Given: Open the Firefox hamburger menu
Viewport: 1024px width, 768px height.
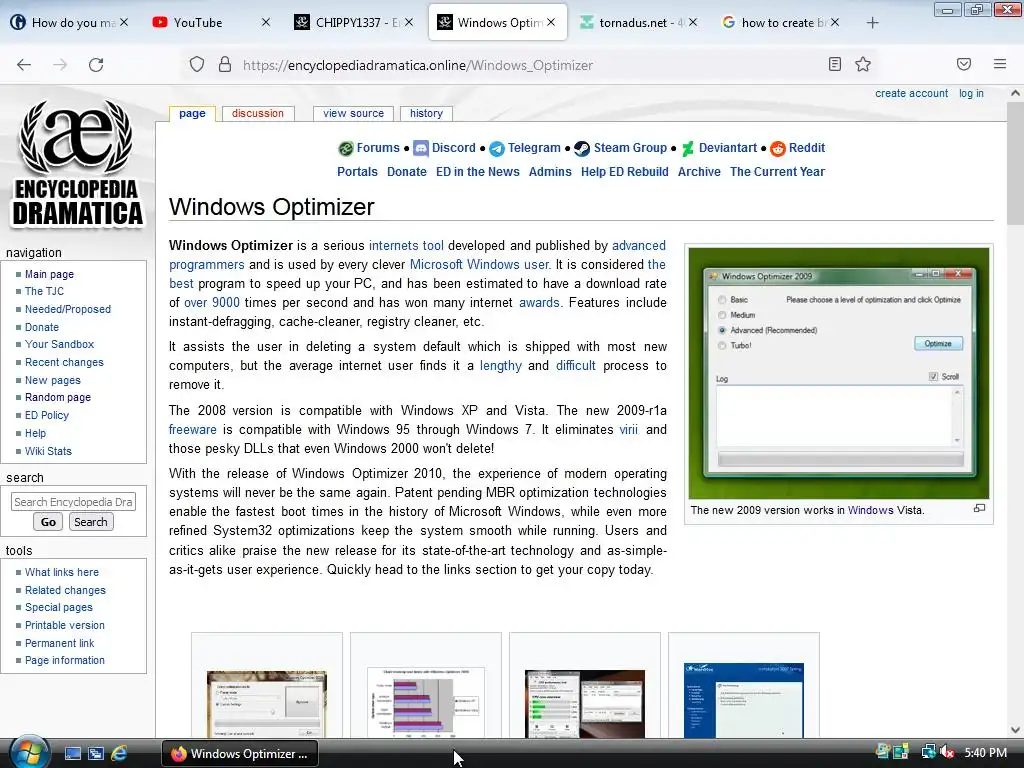Looking at the screenshot, I should pyautogui.click(x=1000, y=64).
